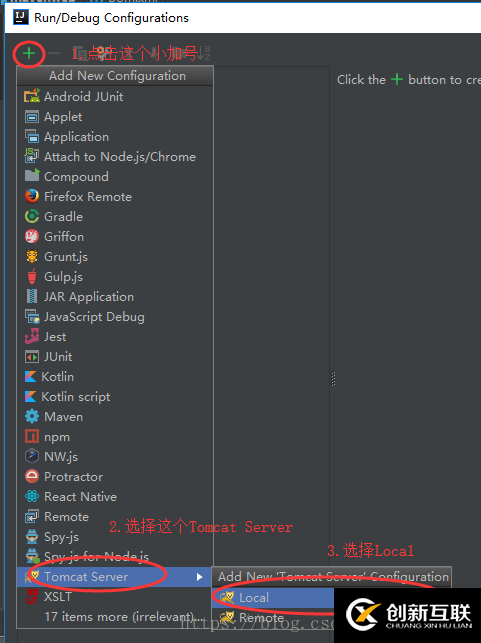
Task: Click the panel splitter grip handle
Action: click(x=333, y=379)
